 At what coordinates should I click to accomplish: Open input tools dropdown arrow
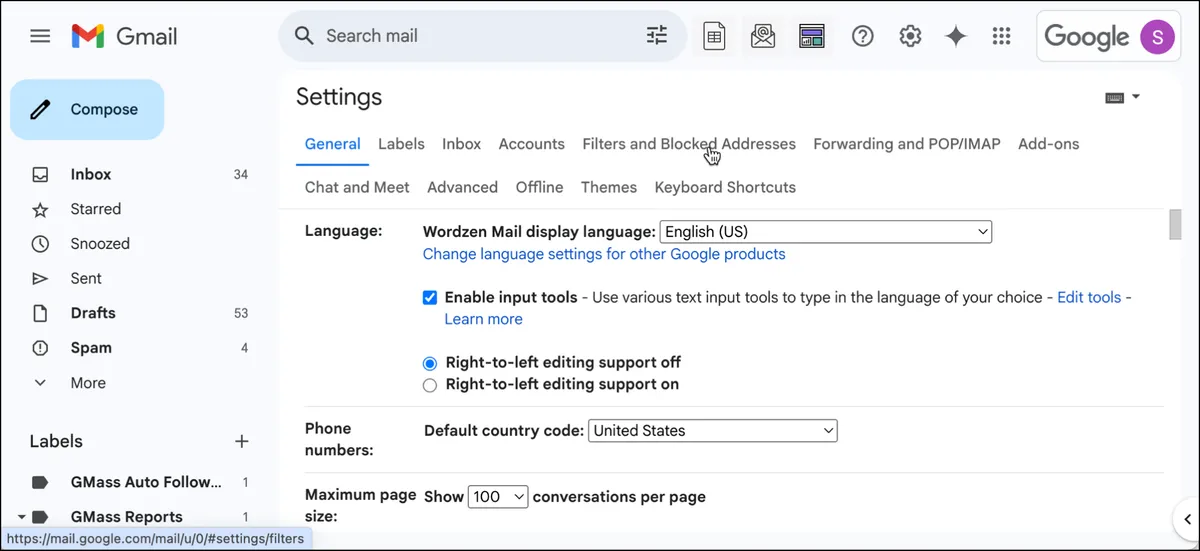click(1136, 97)
